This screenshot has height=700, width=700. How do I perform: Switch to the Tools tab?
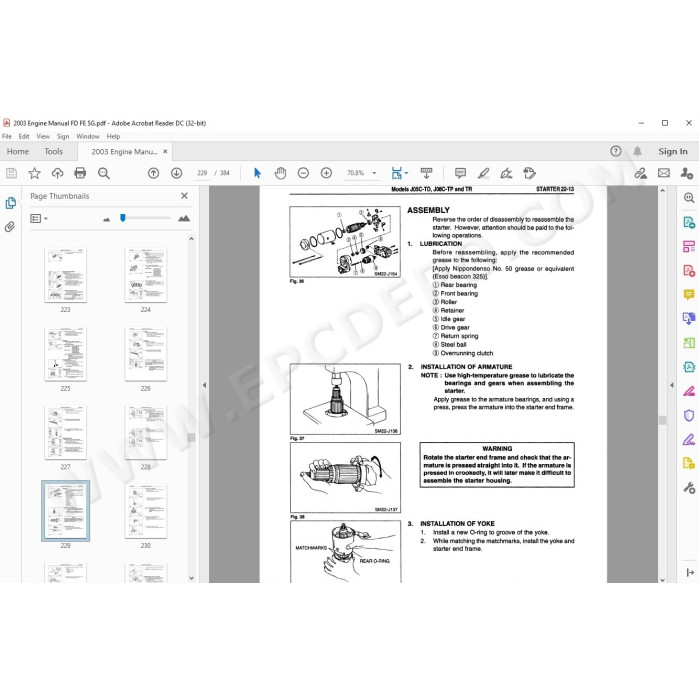point(54,151)
